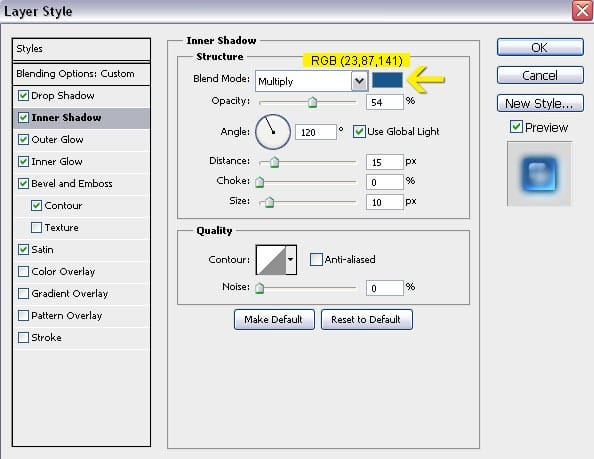Toggle the Inner Glow checkbox

click(23, 161)
